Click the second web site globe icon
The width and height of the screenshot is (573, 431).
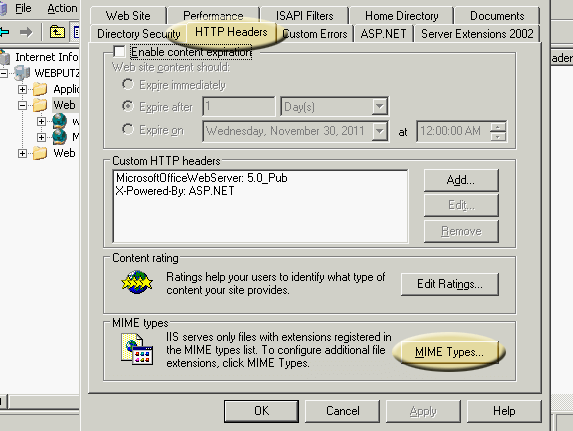[x=59, y=137]
